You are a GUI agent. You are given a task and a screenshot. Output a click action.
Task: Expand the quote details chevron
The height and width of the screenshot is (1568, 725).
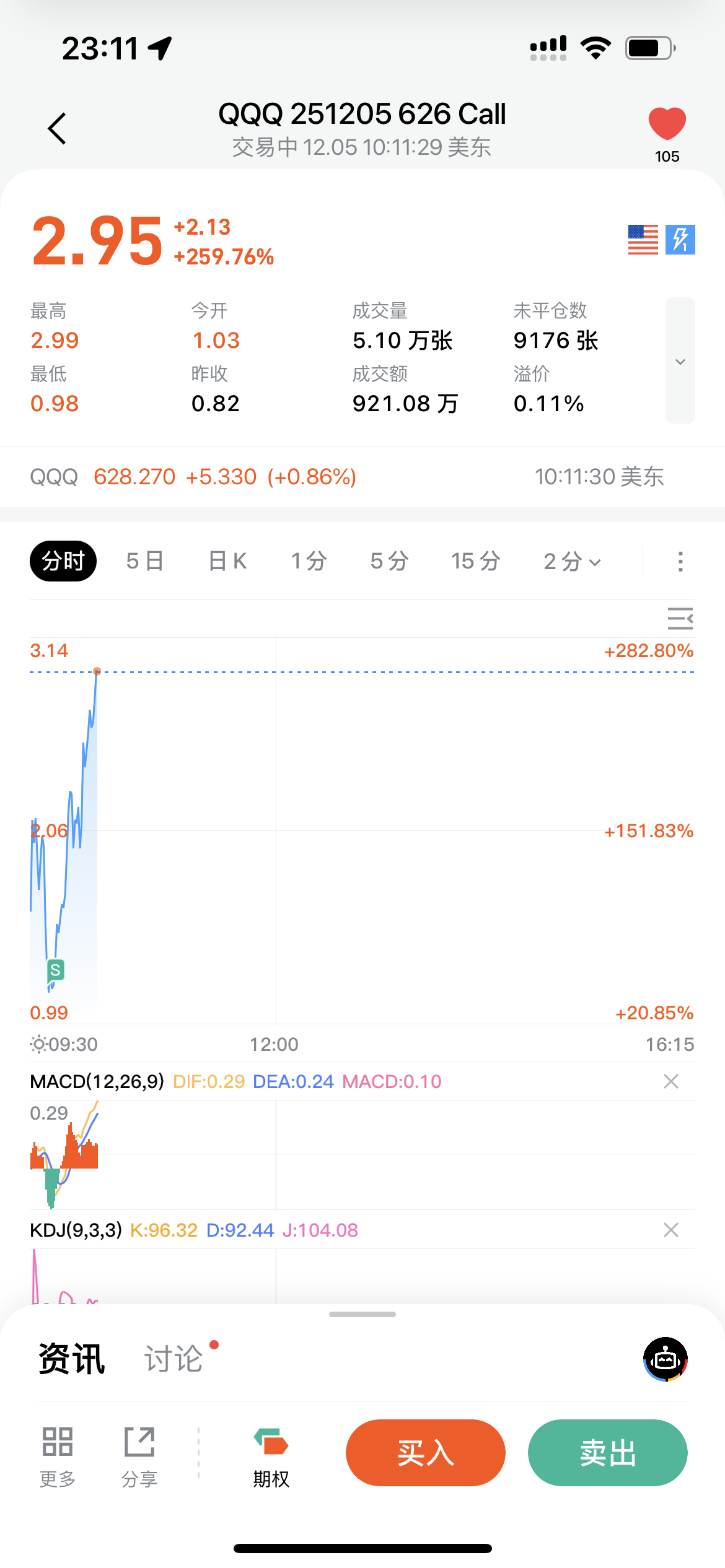pyautogui.click(x=680, y=361)
